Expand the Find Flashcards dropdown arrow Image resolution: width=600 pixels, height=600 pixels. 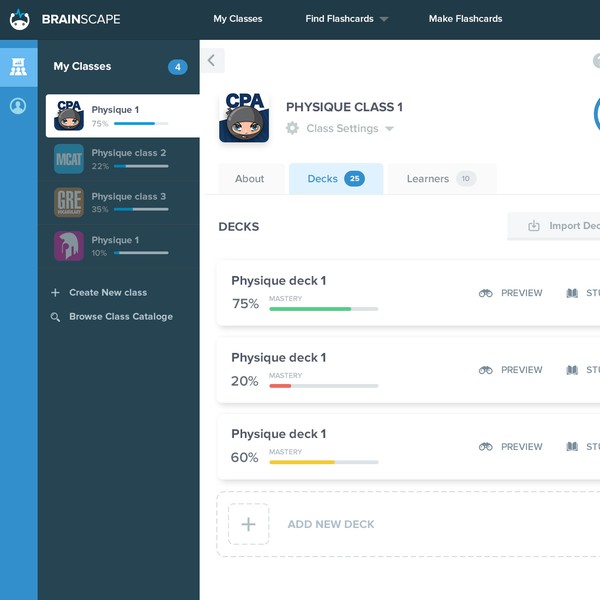point(384,19)
